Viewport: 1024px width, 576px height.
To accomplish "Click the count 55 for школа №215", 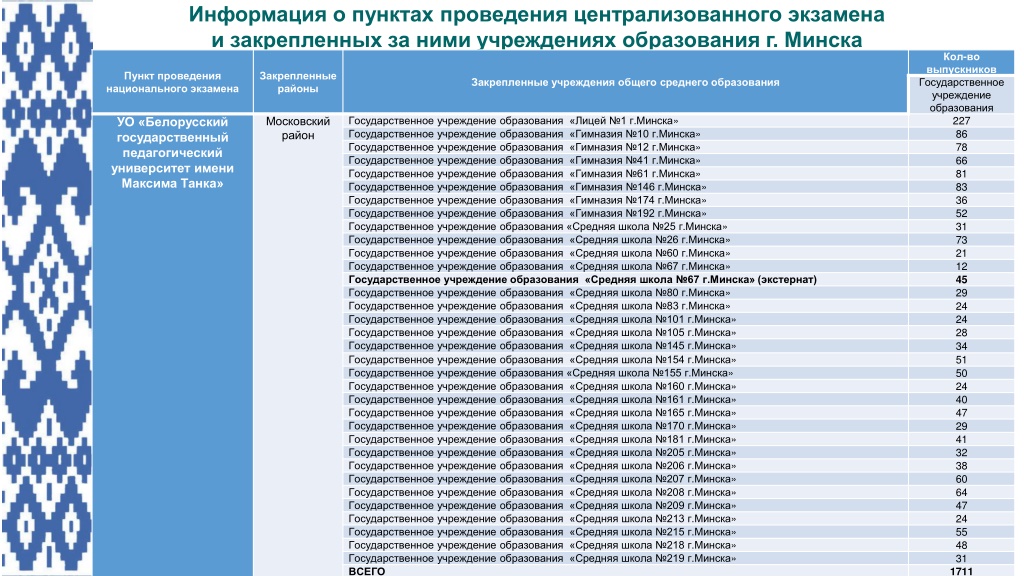I will [961, 532].
